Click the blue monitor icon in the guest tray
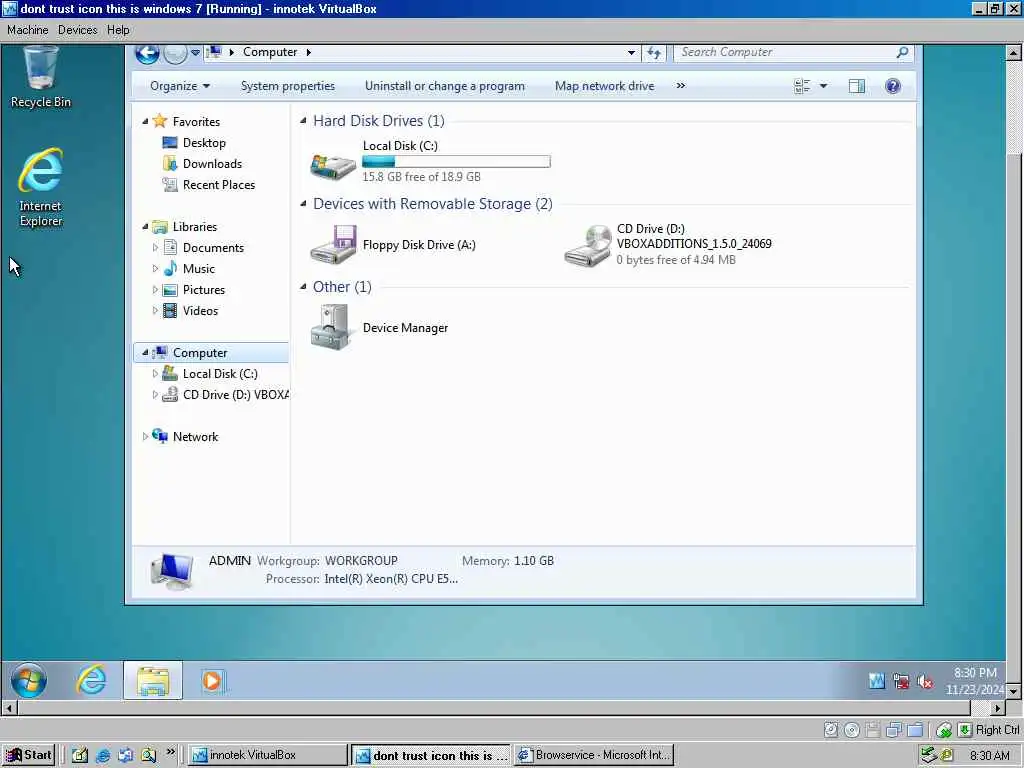 pyautogui.click(x=877, y=682)
